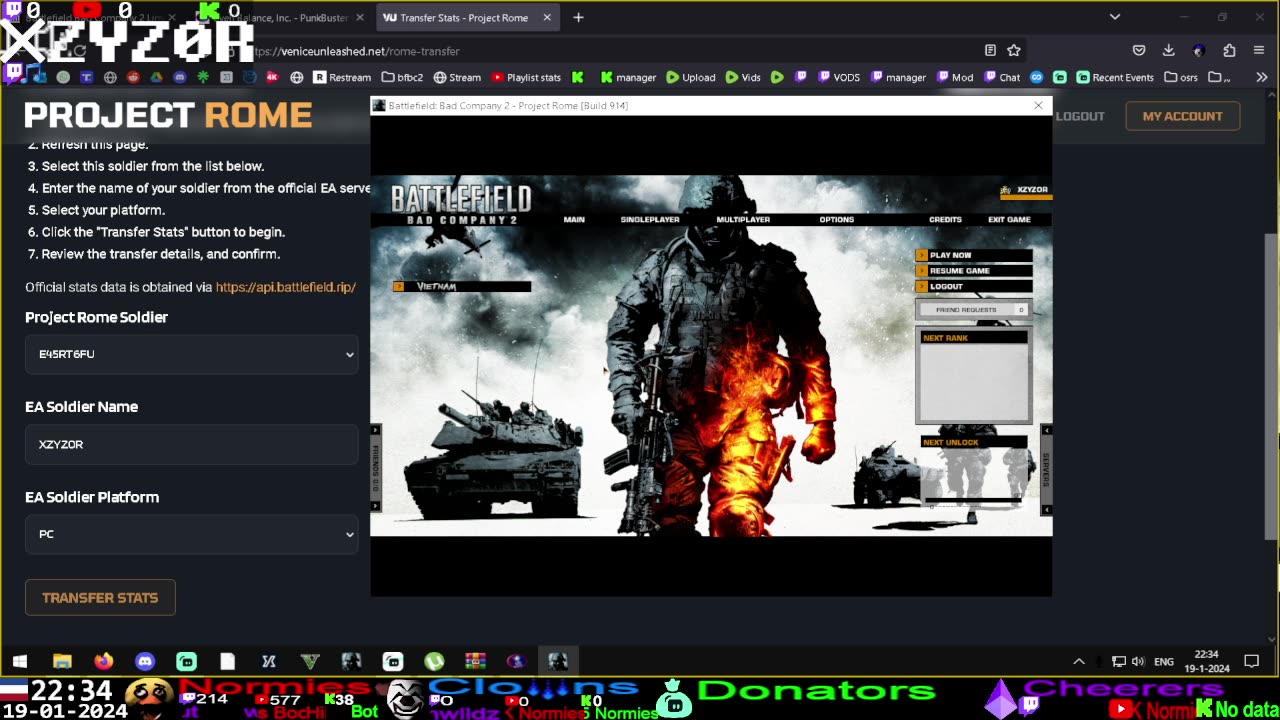
Task: Select the MAIN menu item in game
Action: pyautogui.click(x=574, y=219)
